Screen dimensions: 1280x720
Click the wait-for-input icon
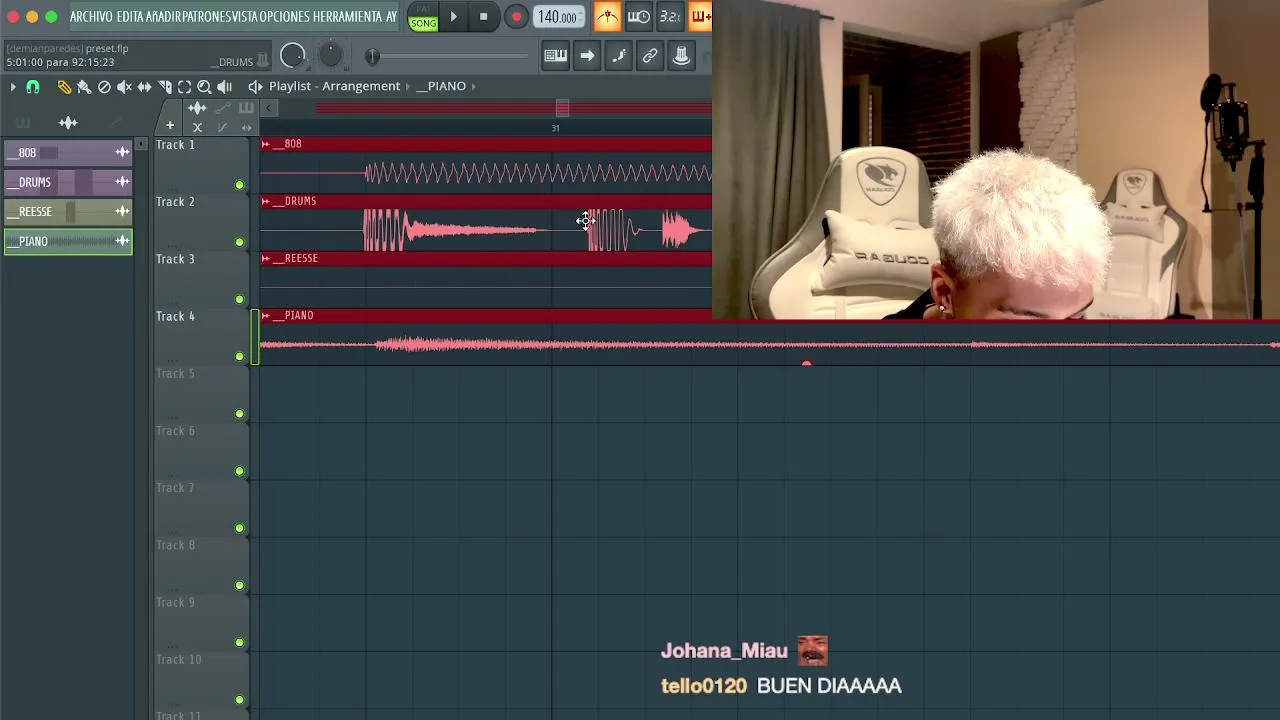point(638,16)
